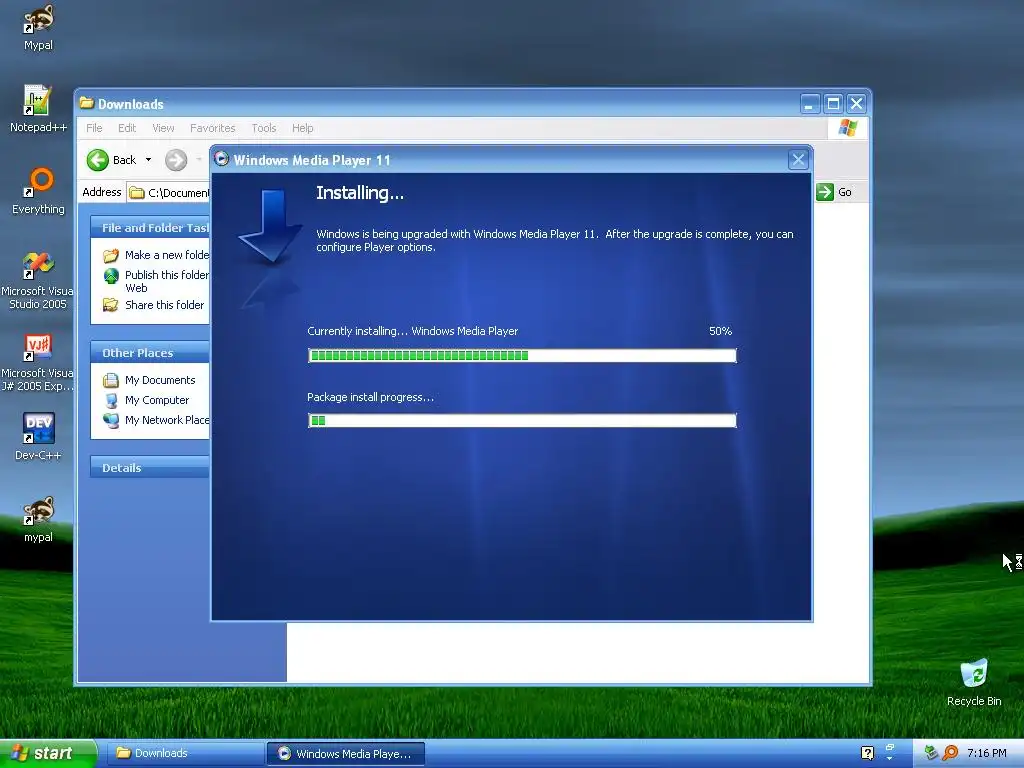Click the Windows flag logo in Downloads window

[x=848, y=127]
